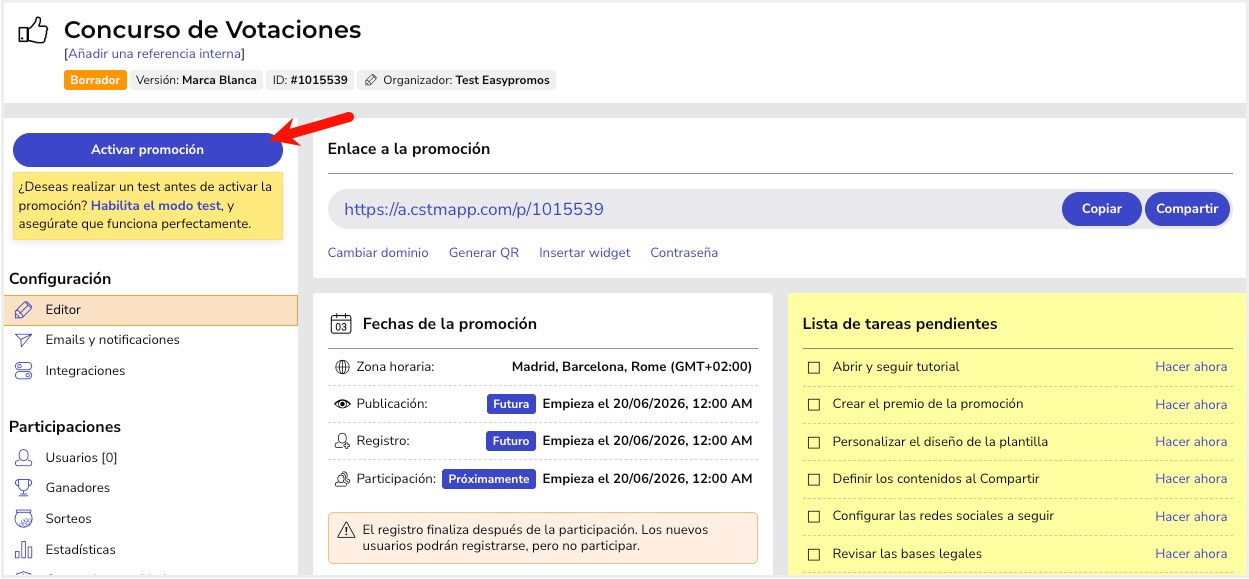Click the Borrador status badge
The height and width of the screenshot is (579, 1249).
(95, 80)
